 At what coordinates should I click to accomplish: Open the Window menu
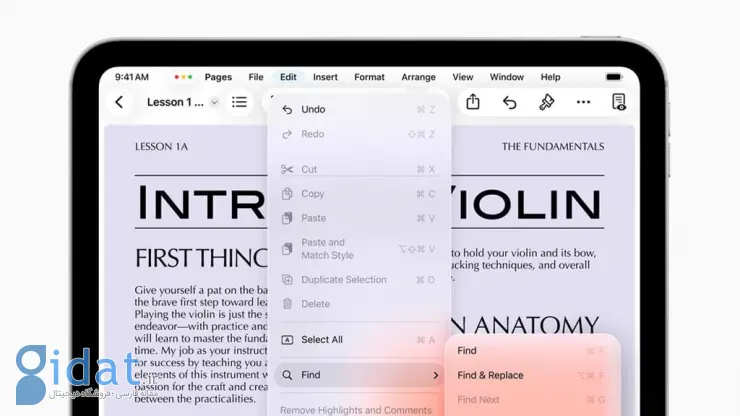(x=506, y=77)
